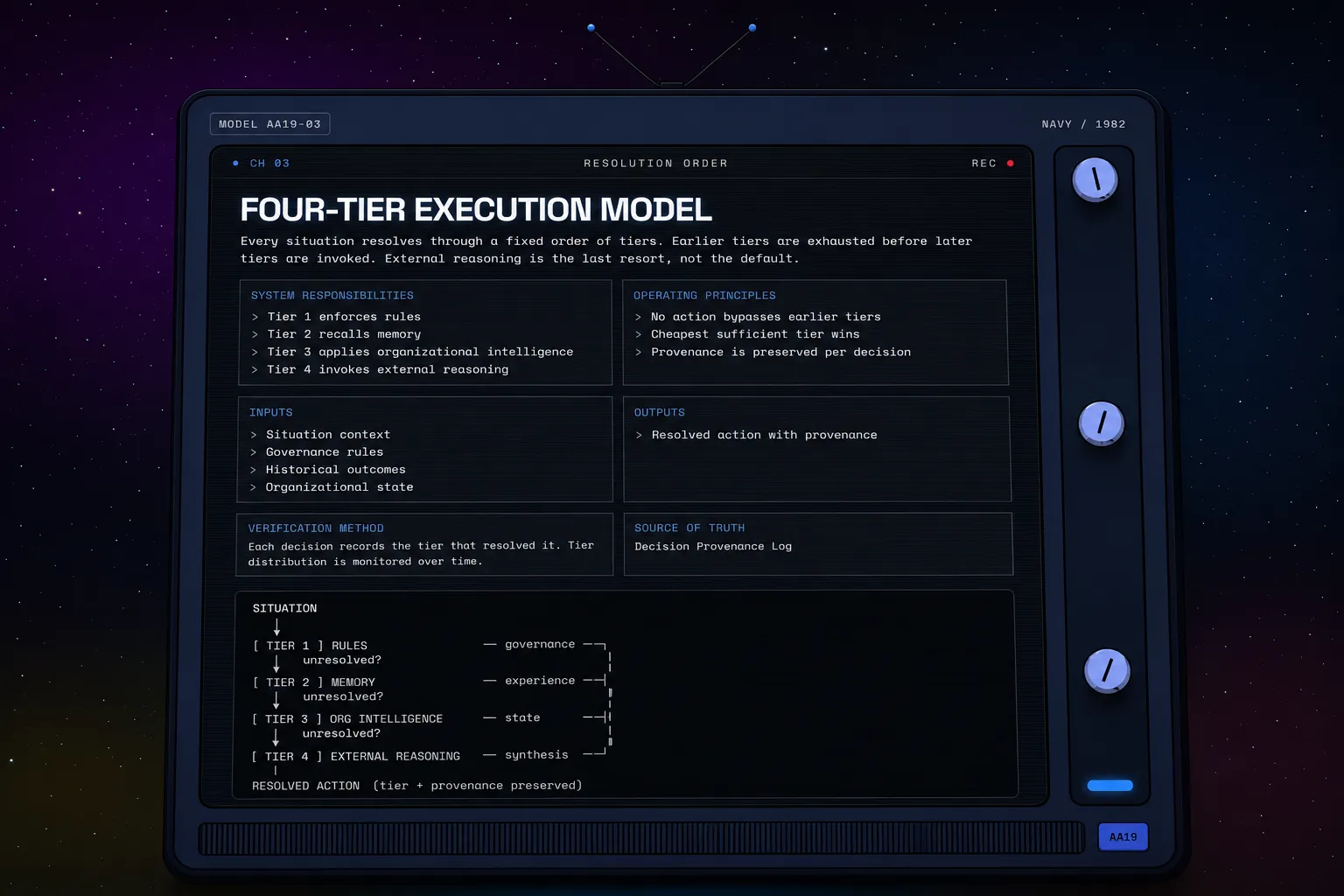Click the blue CH 03 channel dot
The image size is (1344, 896).
(235, 164)
